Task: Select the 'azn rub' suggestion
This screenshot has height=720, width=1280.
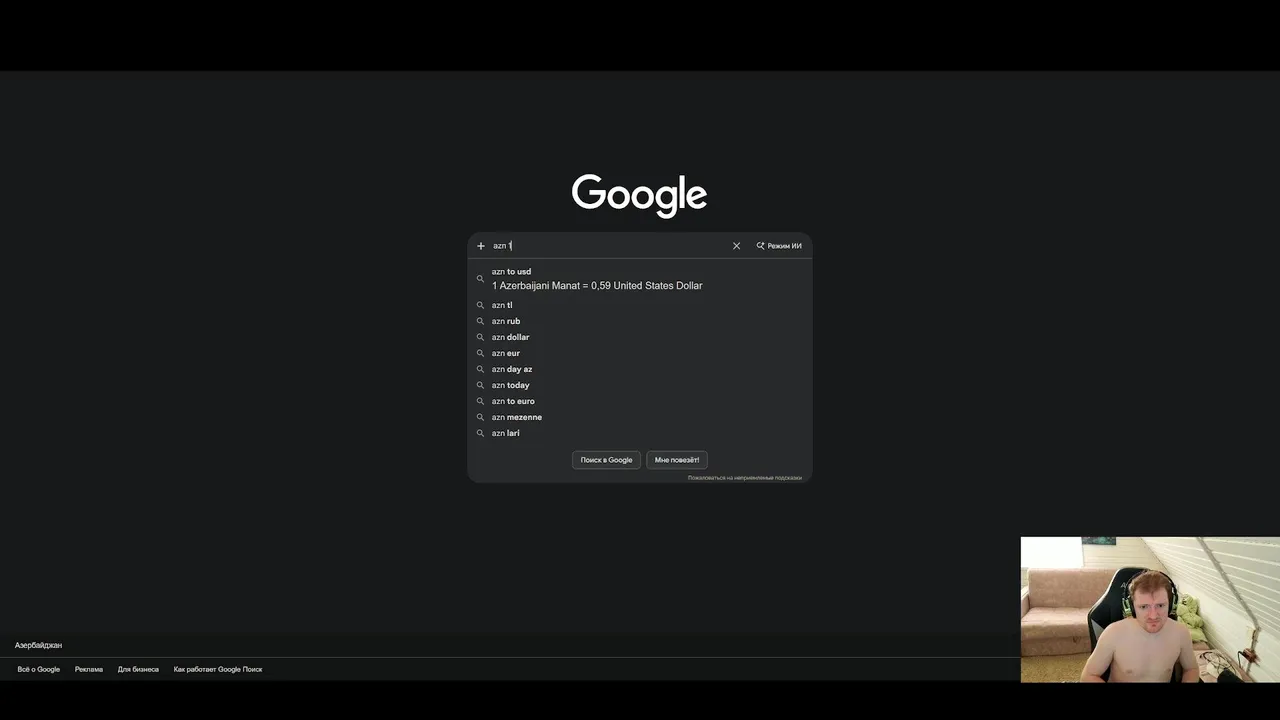Action: (x=640, y=321)
